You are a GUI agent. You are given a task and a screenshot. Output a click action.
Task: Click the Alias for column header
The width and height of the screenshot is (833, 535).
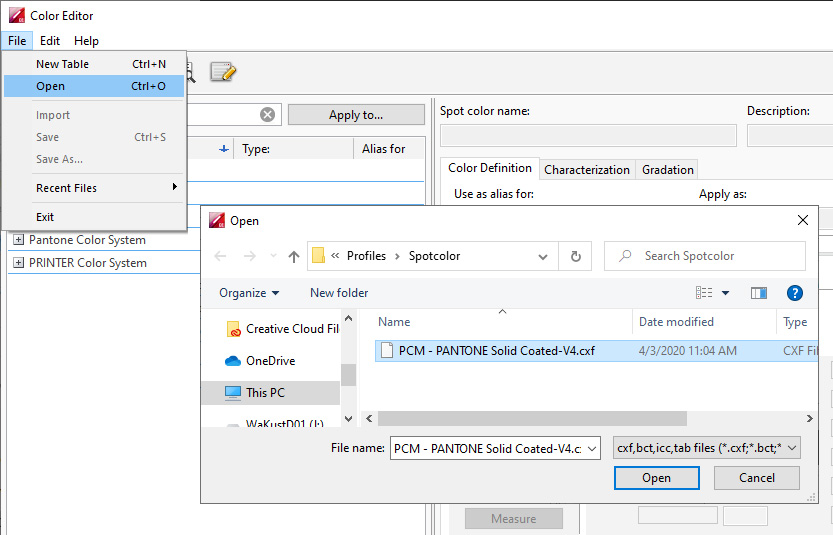coord(384,149)
